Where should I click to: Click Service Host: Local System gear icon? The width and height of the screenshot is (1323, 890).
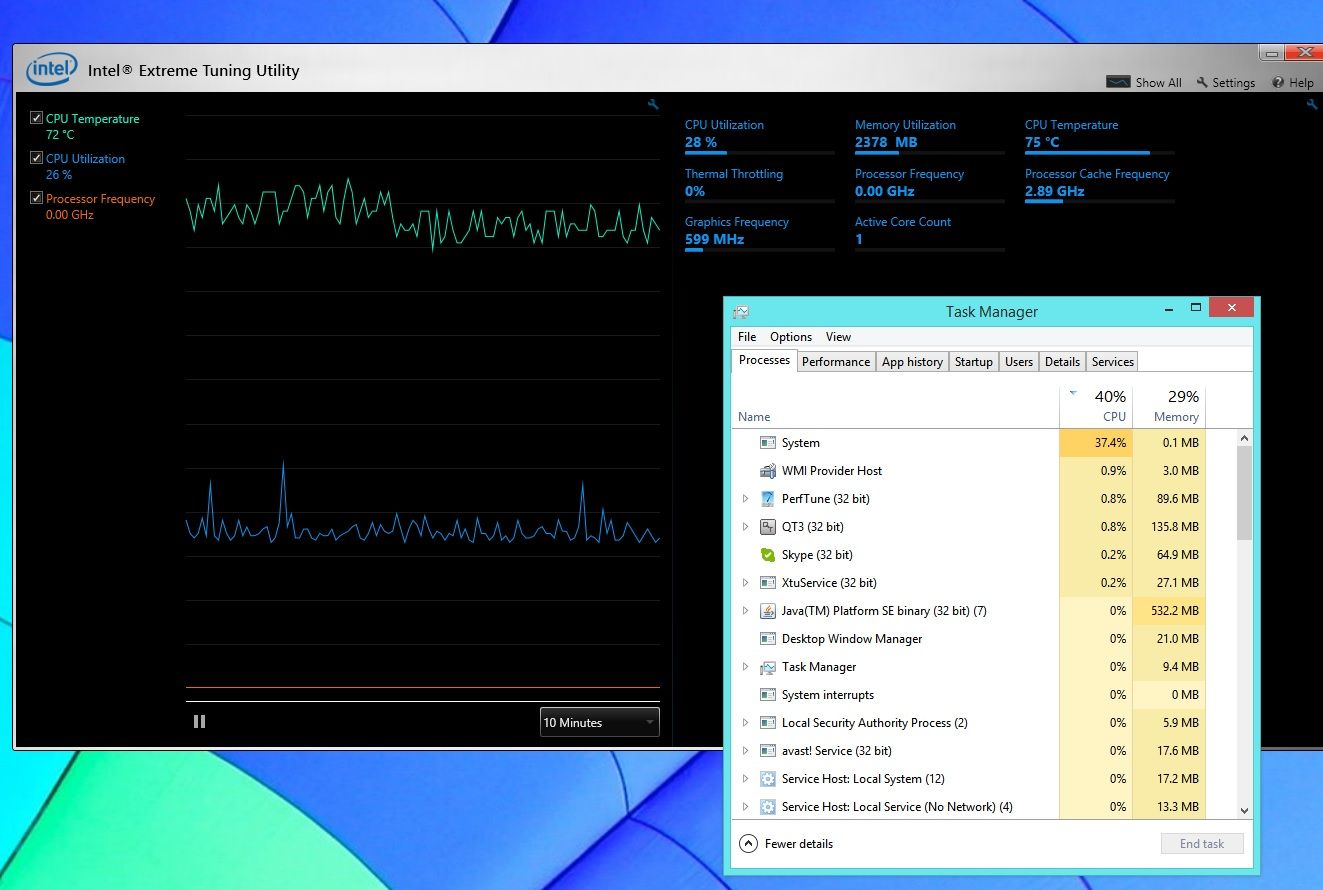[768, 778]
